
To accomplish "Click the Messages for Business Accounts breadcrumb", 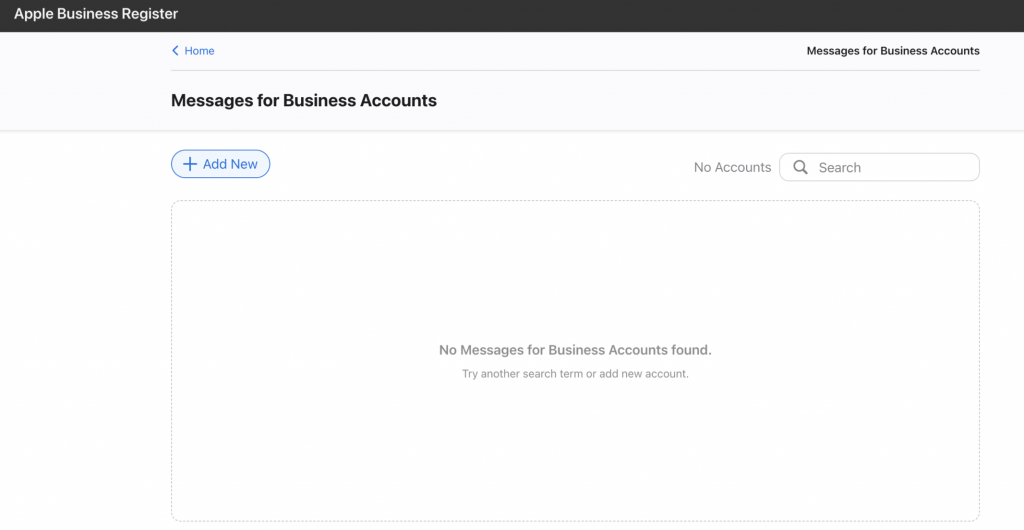I will tap(893, 51).
